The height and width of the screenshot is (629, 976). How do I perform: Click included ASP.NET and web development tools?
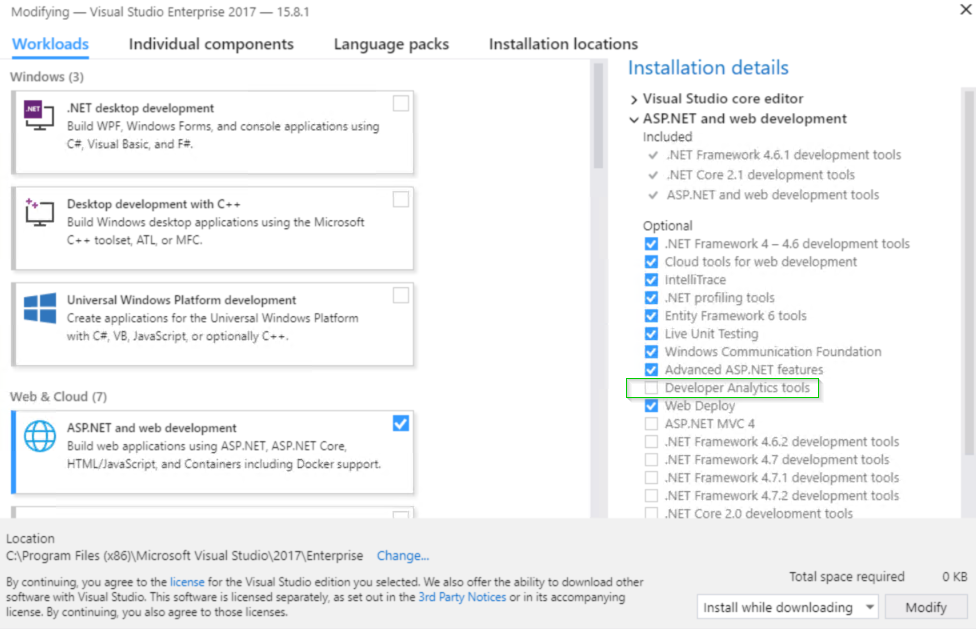coord(772,195)
